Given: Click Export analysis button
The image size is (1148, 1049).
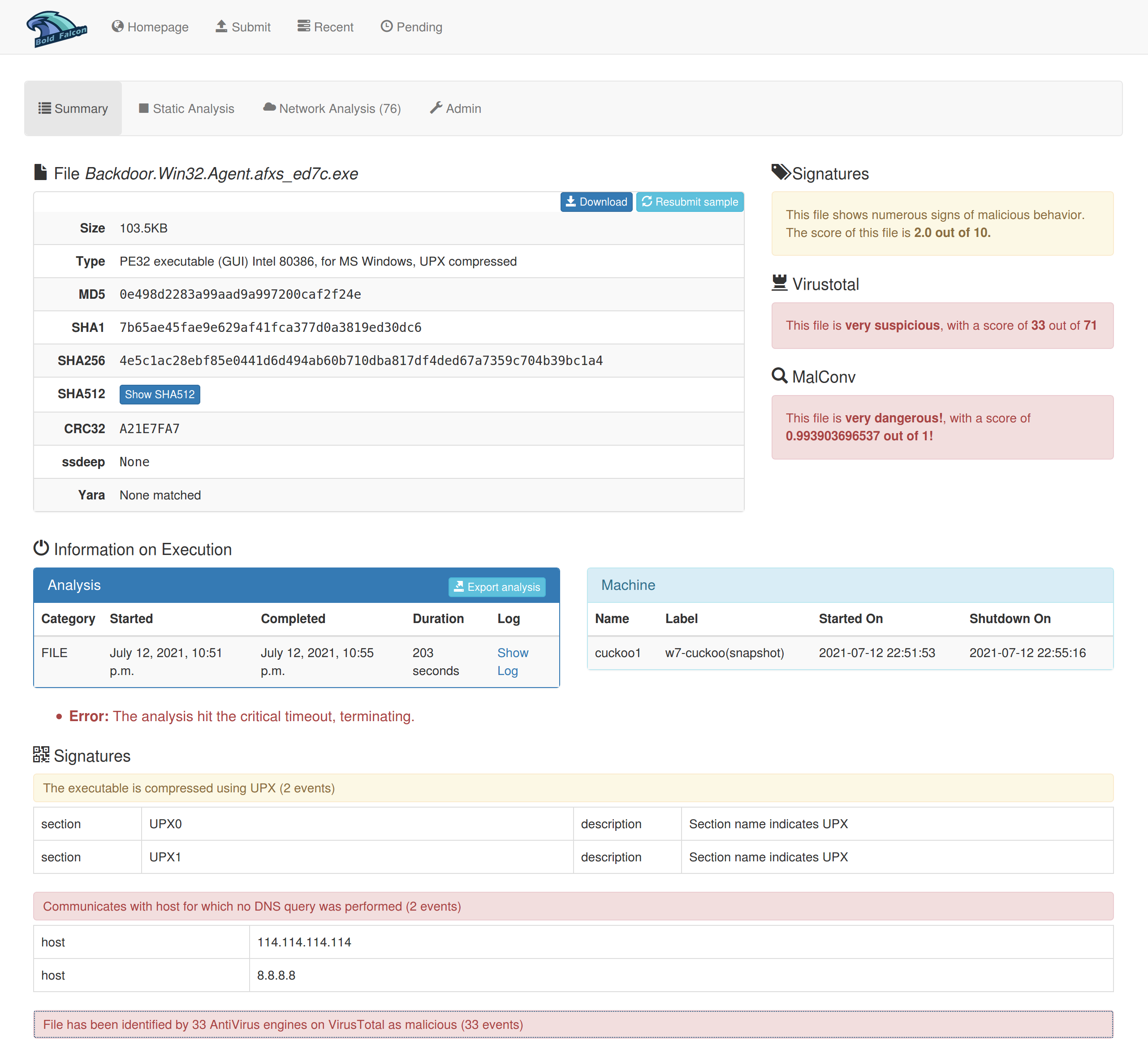Looking at the screenshot, I should pyautogui.click(x=496, y=587).
